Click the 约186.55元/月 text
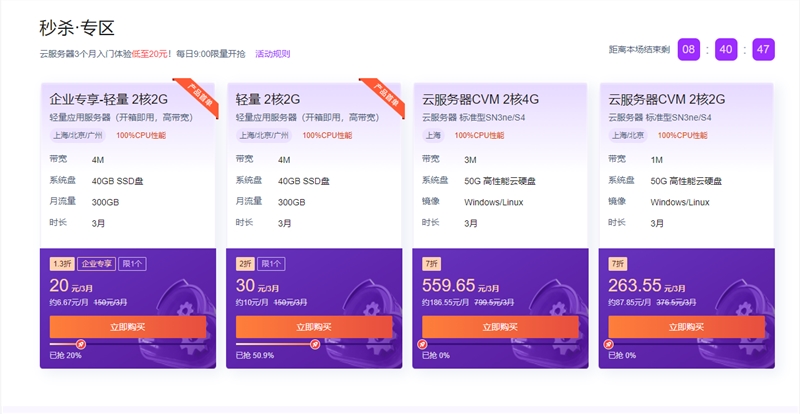 445,302
